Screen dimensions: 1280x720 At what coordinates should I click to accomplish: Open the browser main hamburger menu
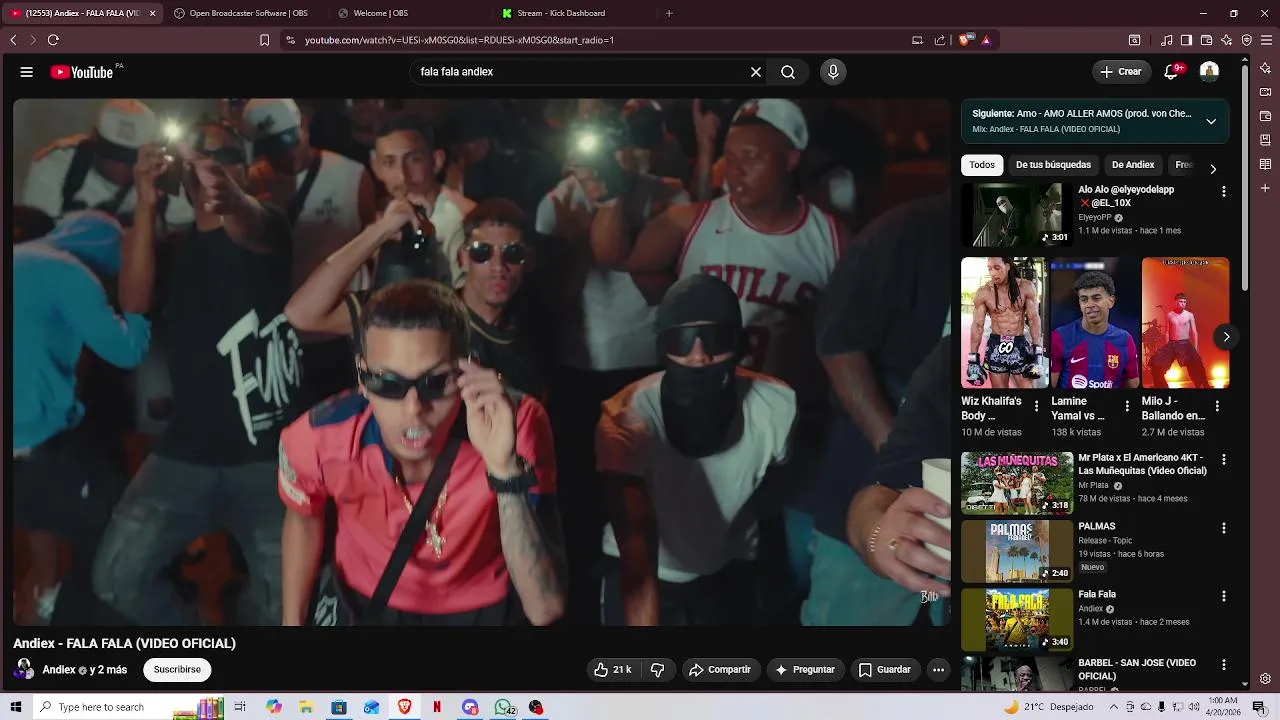1267,40
